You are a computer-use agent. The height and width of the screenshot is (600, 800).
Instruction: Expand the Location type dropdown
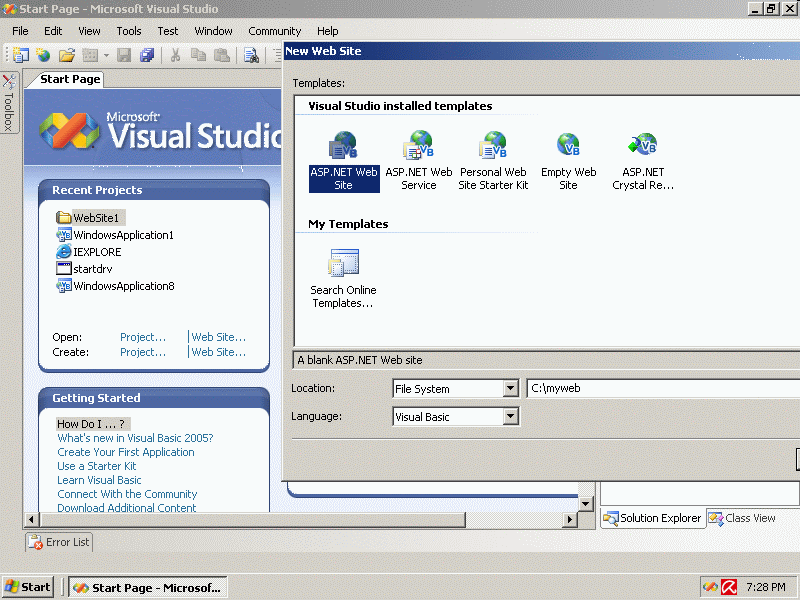click(x=509, y=389)
